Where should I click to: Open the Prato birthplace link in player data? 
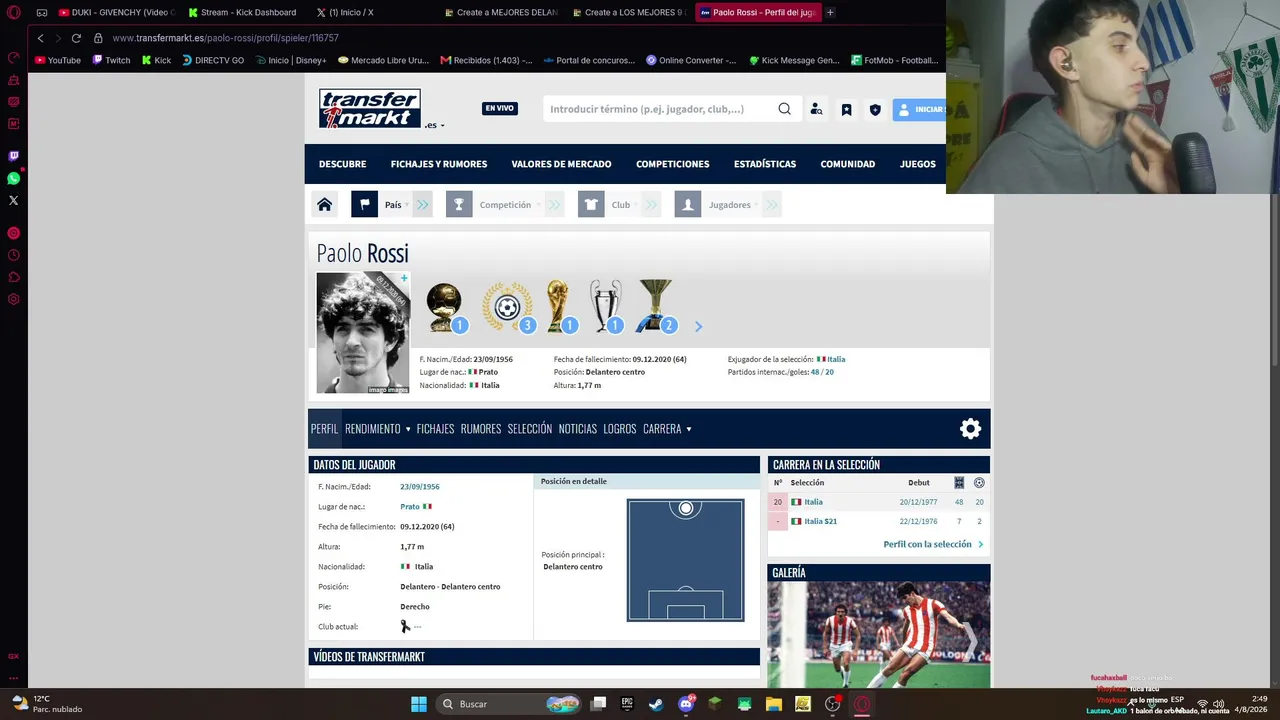pyautogui.click(x=410, y=507)
